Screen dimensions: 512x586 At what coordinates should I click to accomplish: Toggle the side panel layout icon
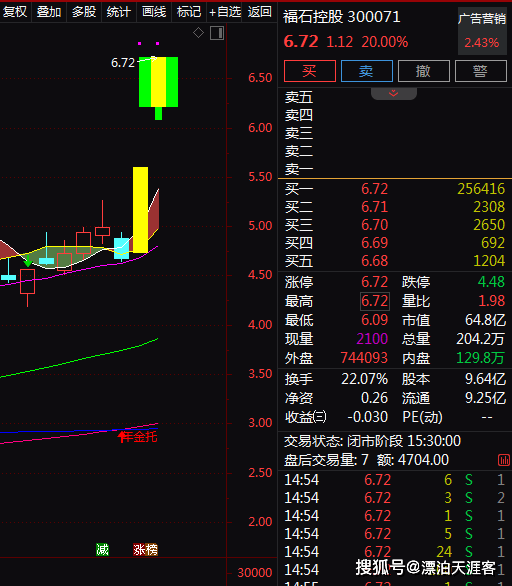pyautogui.click(x=217, y=33)
